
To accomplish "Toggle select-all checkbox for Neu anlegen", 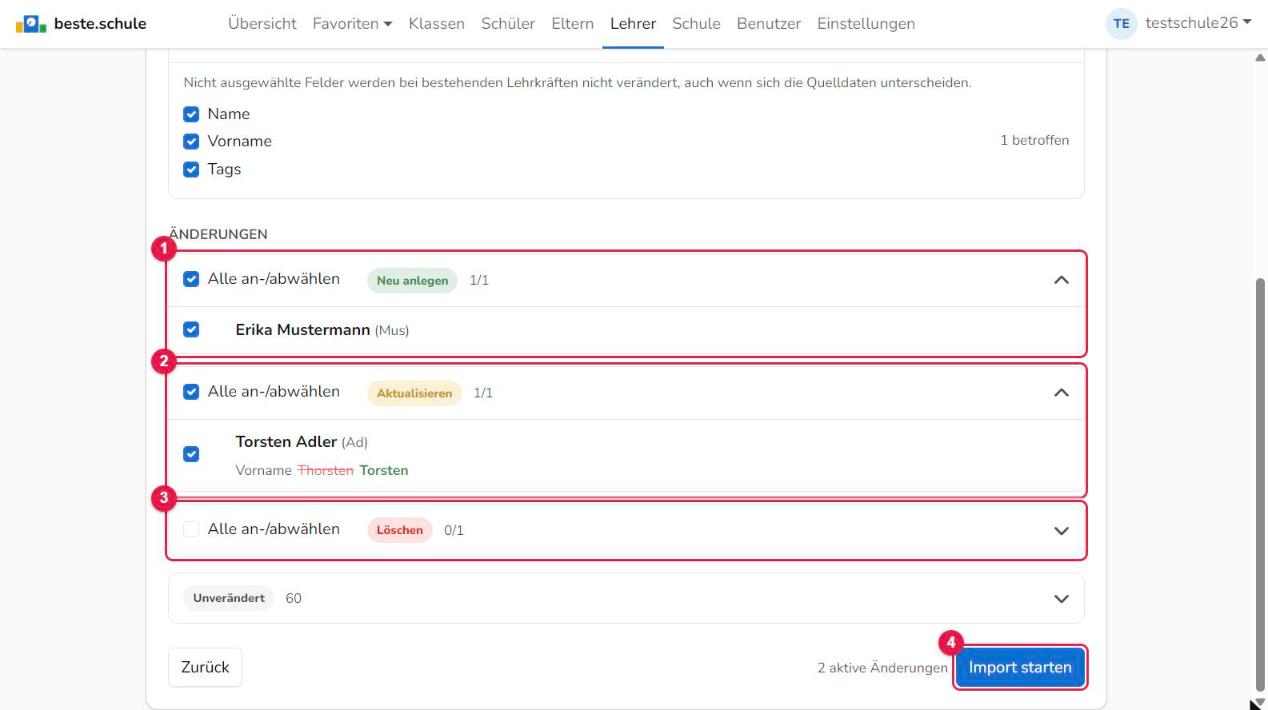I will (x=191, y=280).
